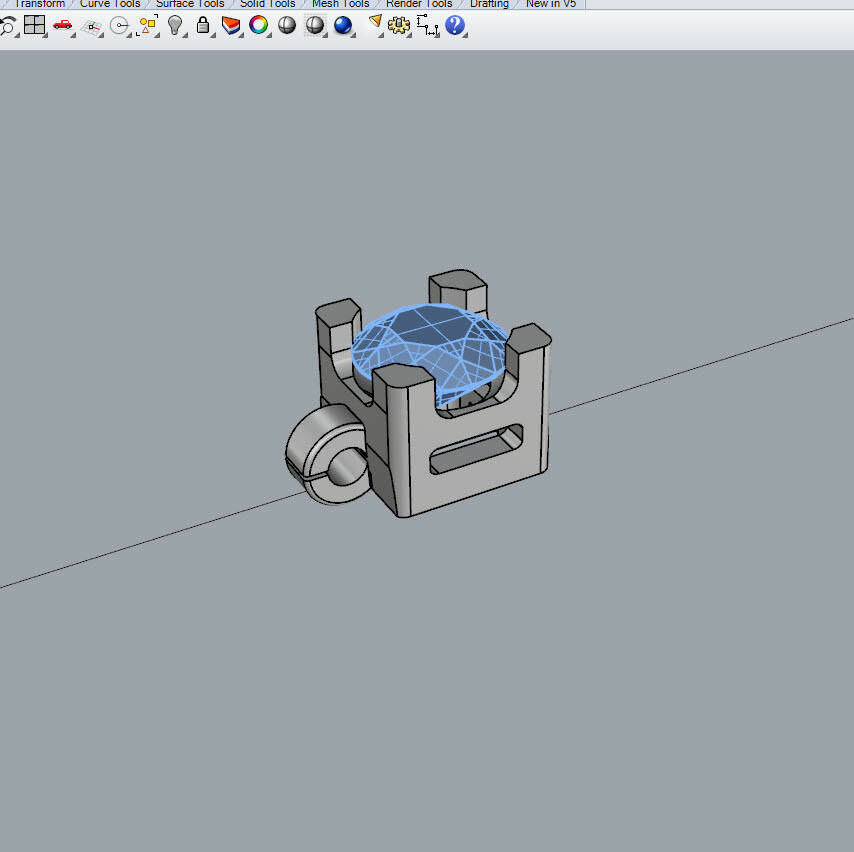Viewport: 854px width, 852px height.
Task: Toggle the padlock lock objects icon
Action: 203,25
